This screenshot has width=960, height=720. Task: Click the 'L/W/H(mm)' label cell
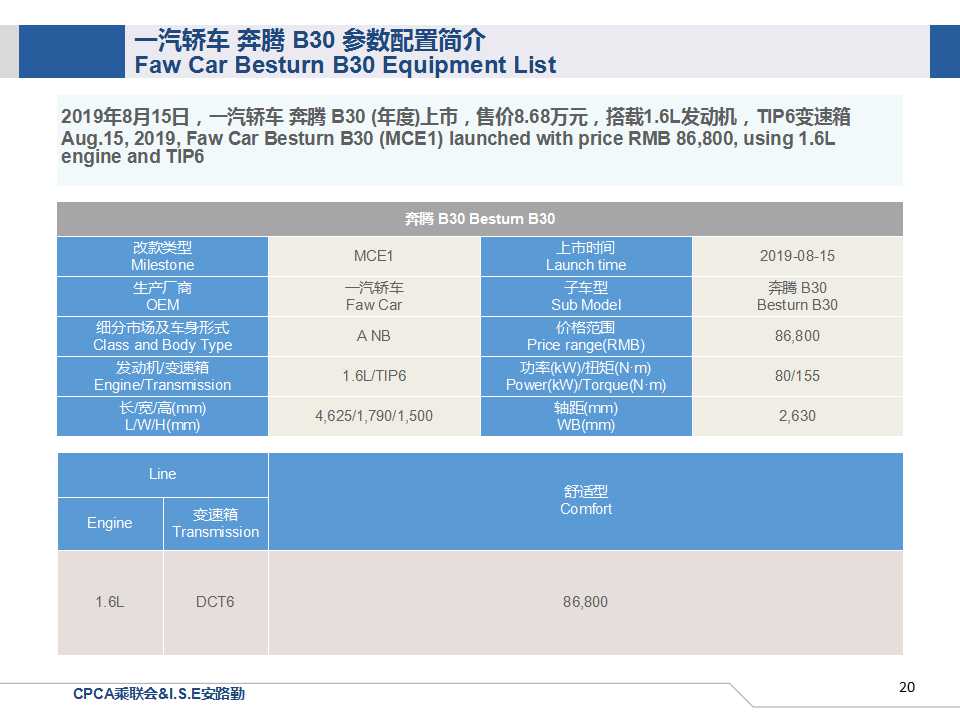[x=163, y=416]
